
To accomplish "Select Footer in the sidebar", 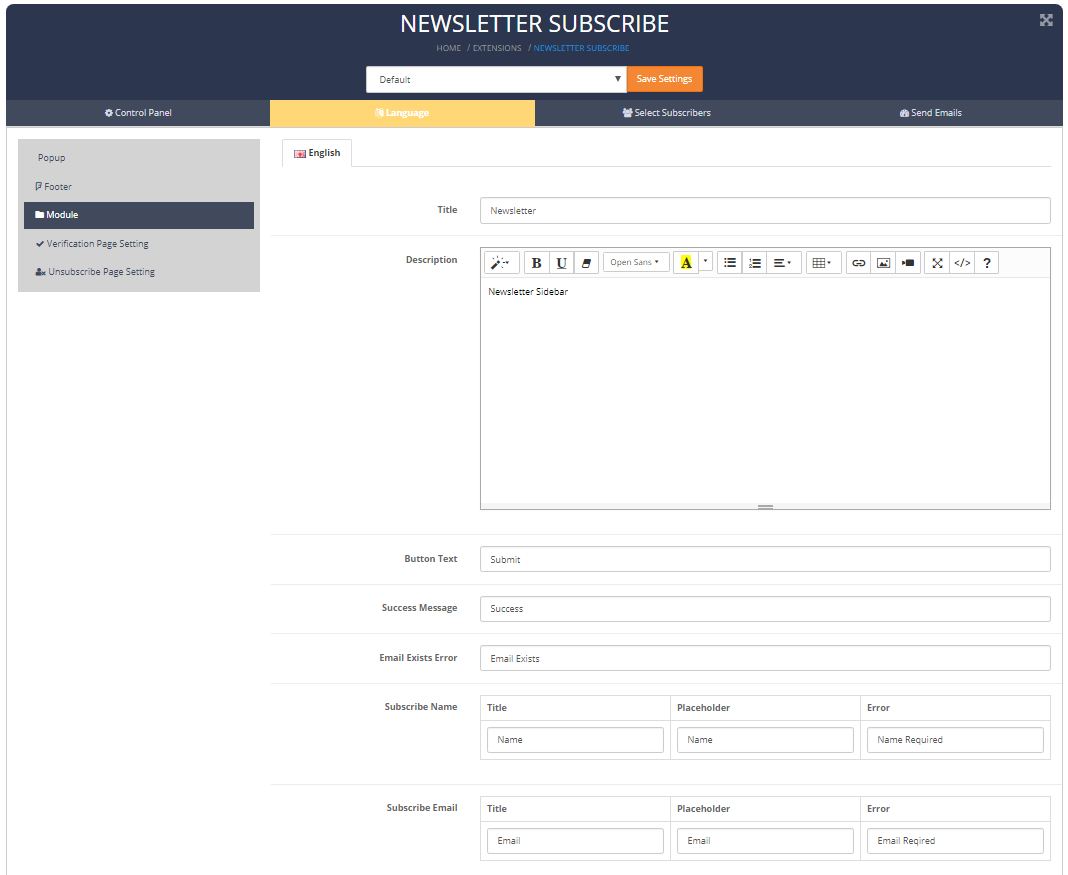I will (139, 187).
